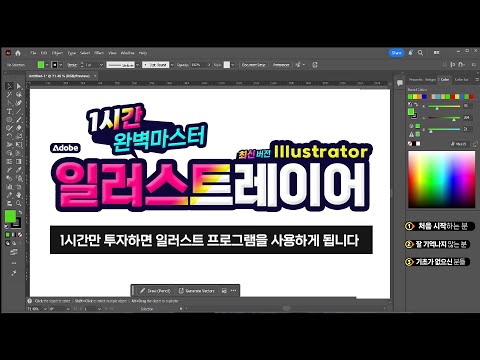This screenshot has height=360, width=480.
Task: Switch to the Color Guide tab
Action: 462,79
